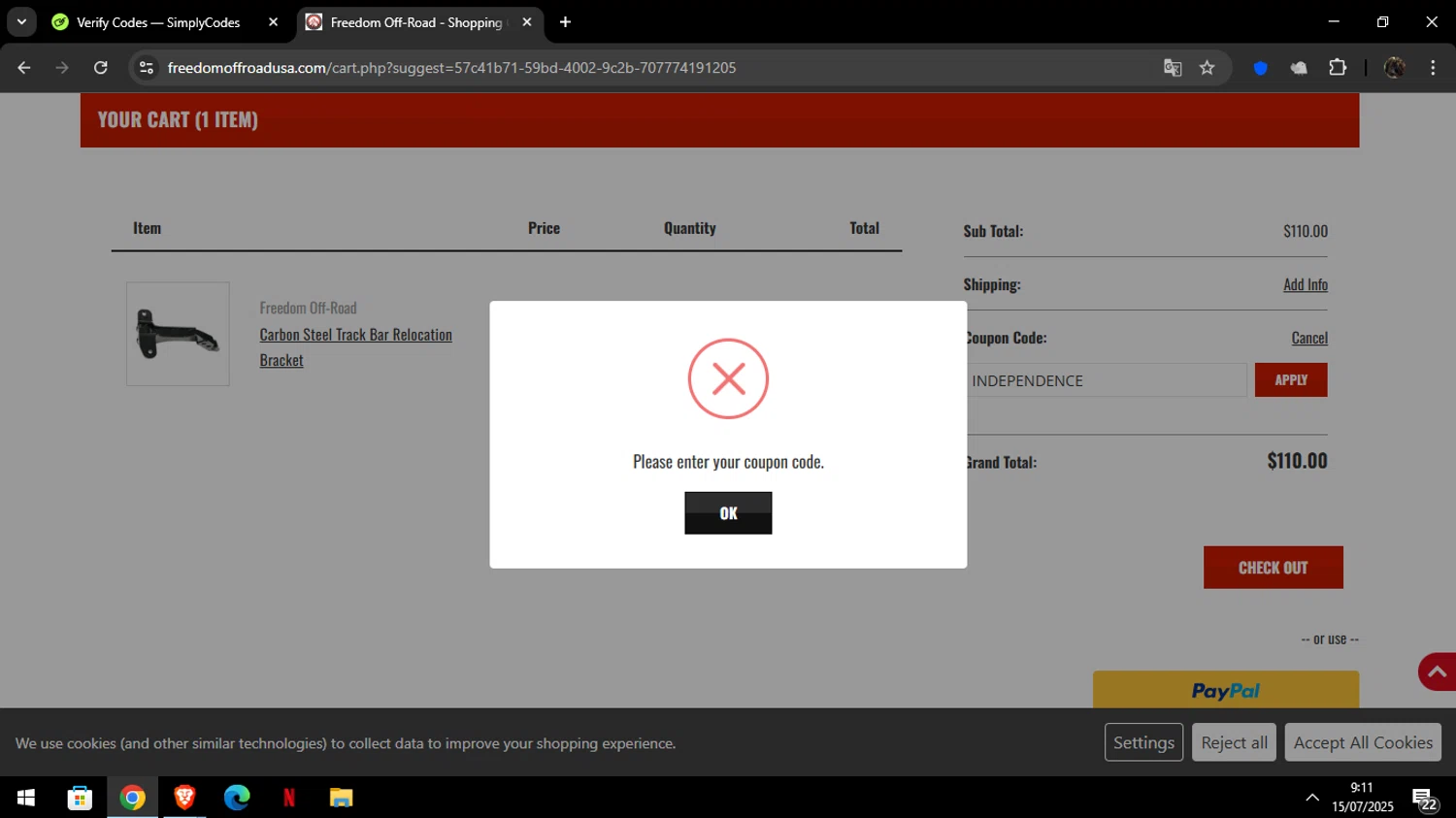Open the notification center icon
The image size is (1456, 818).
coord(1425,799)
